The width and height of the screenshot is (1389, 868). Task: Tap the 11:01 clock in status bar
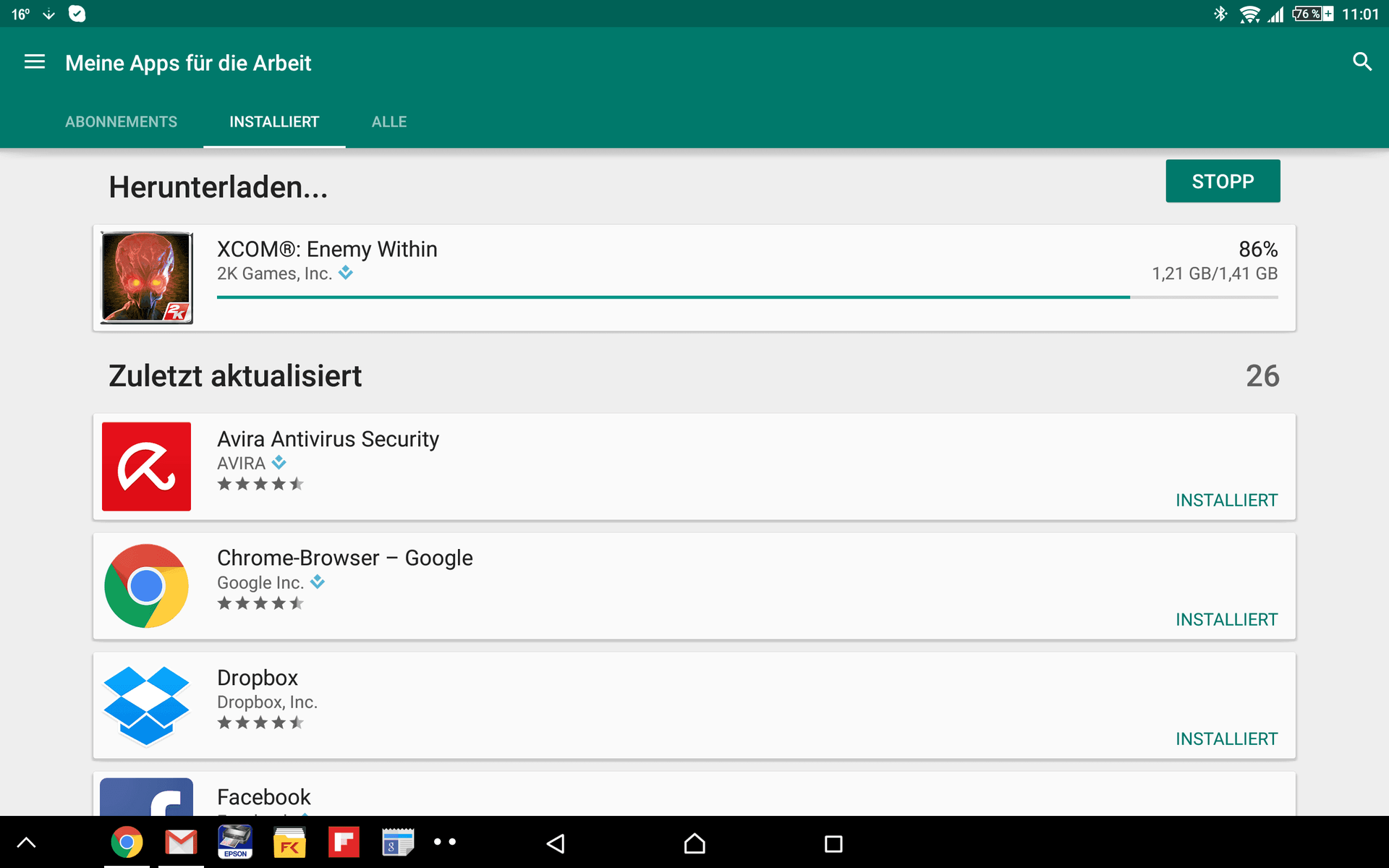click(1360, 14)
